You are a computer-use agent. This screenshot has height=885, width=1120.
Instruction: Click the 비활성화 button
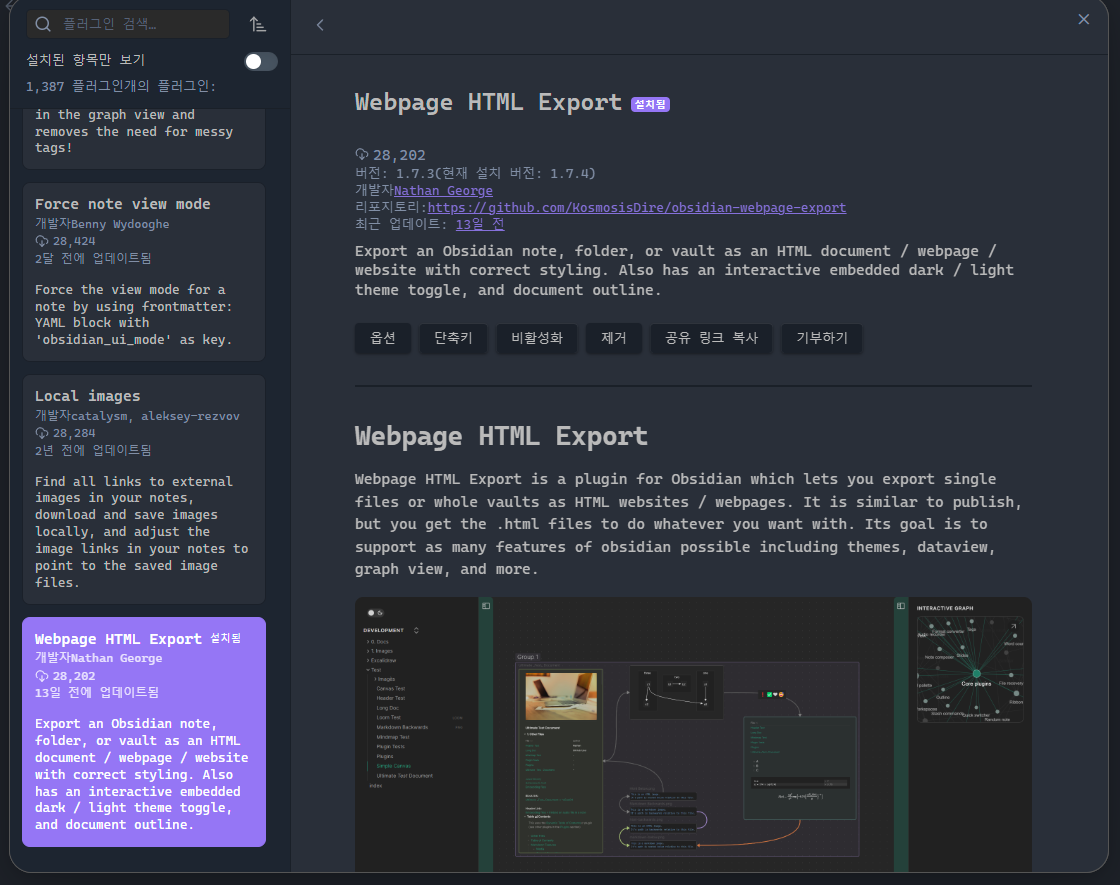536,338
